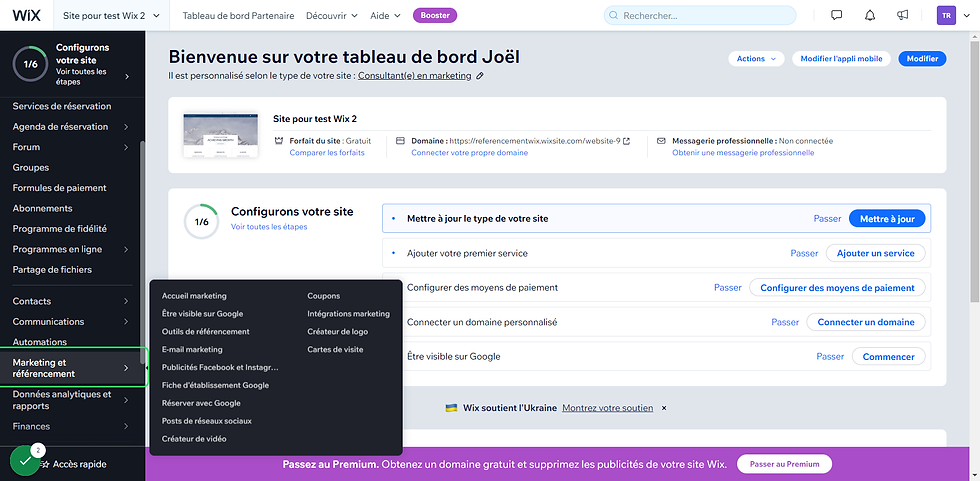Click the Consultant(e) en marketing link
980x481 pixels.
[x=414, y=76]
